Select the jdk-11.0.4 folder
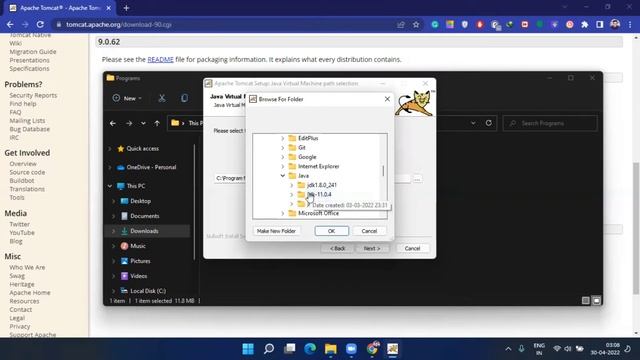The height and width of the screenshot is (360, 640). 319,195
